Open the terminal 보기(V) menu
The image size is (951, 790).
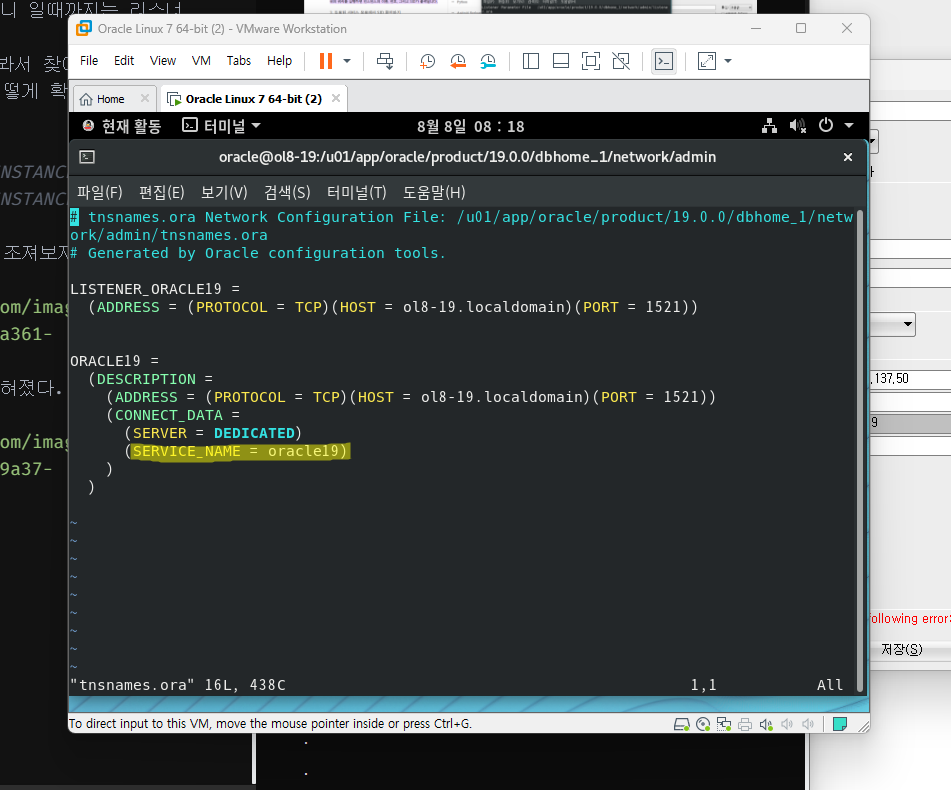(x=224, y=193)
